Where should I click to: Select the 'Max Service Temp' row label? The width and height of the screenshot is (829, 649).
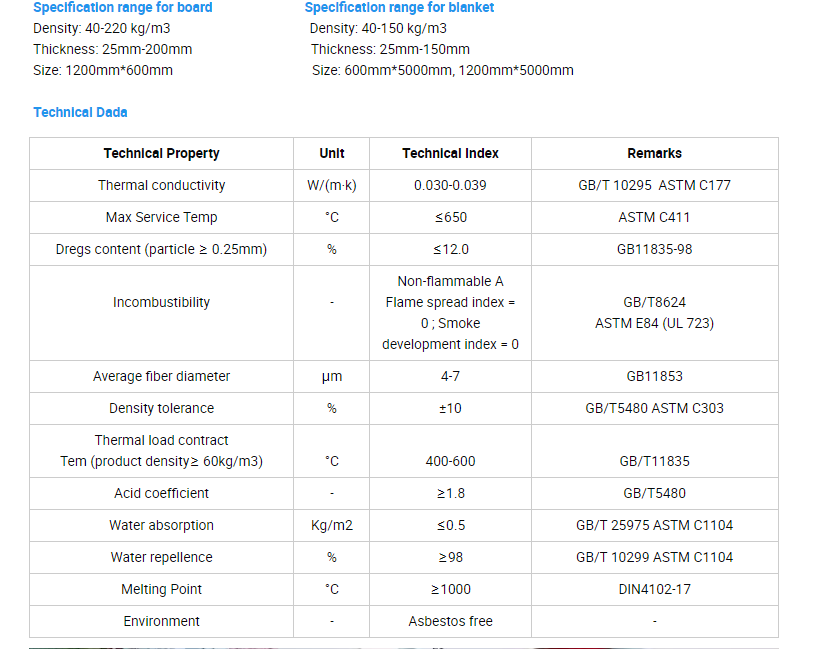tap(161, 217)
